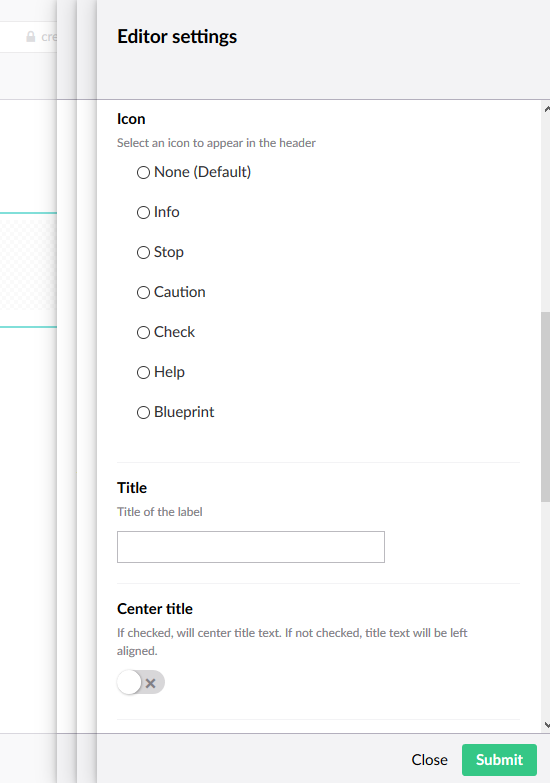Select the Check icon option
Viewport: 550px width, 783px height.
point(143,332)
